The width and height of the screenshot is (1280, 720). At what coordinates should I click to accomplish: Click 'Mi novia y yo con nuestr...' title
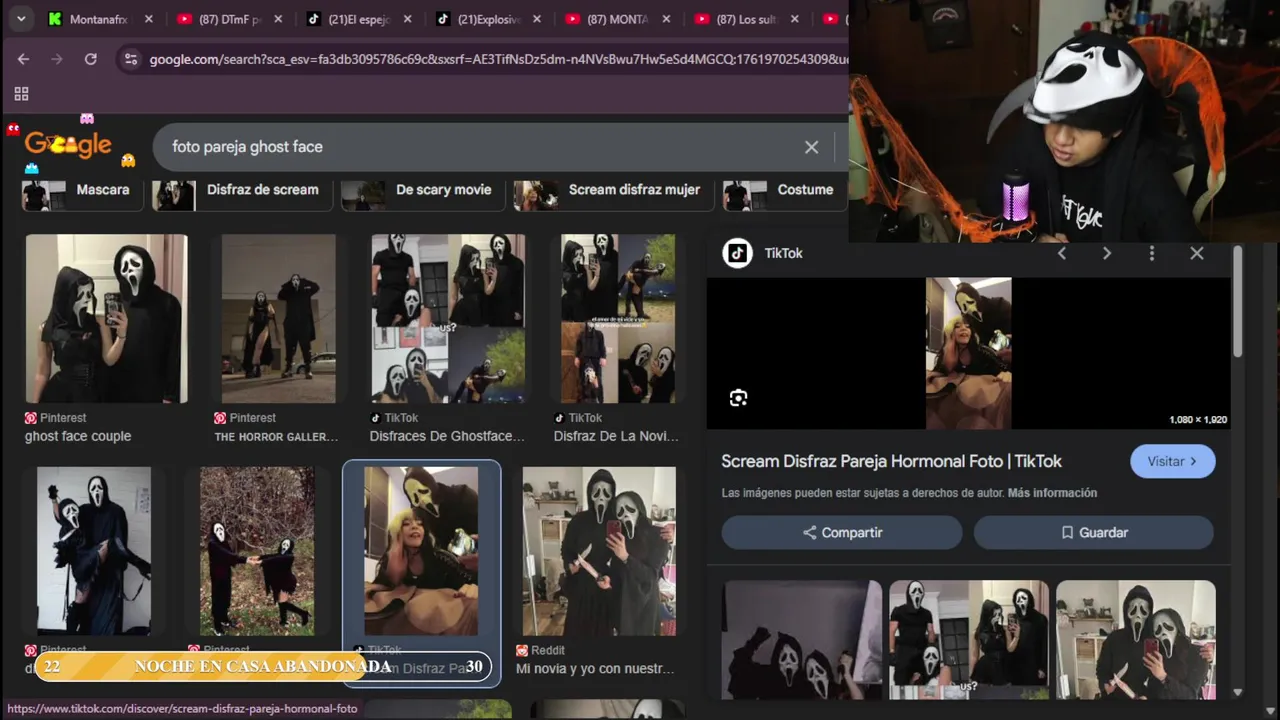(x=595, y=669)
